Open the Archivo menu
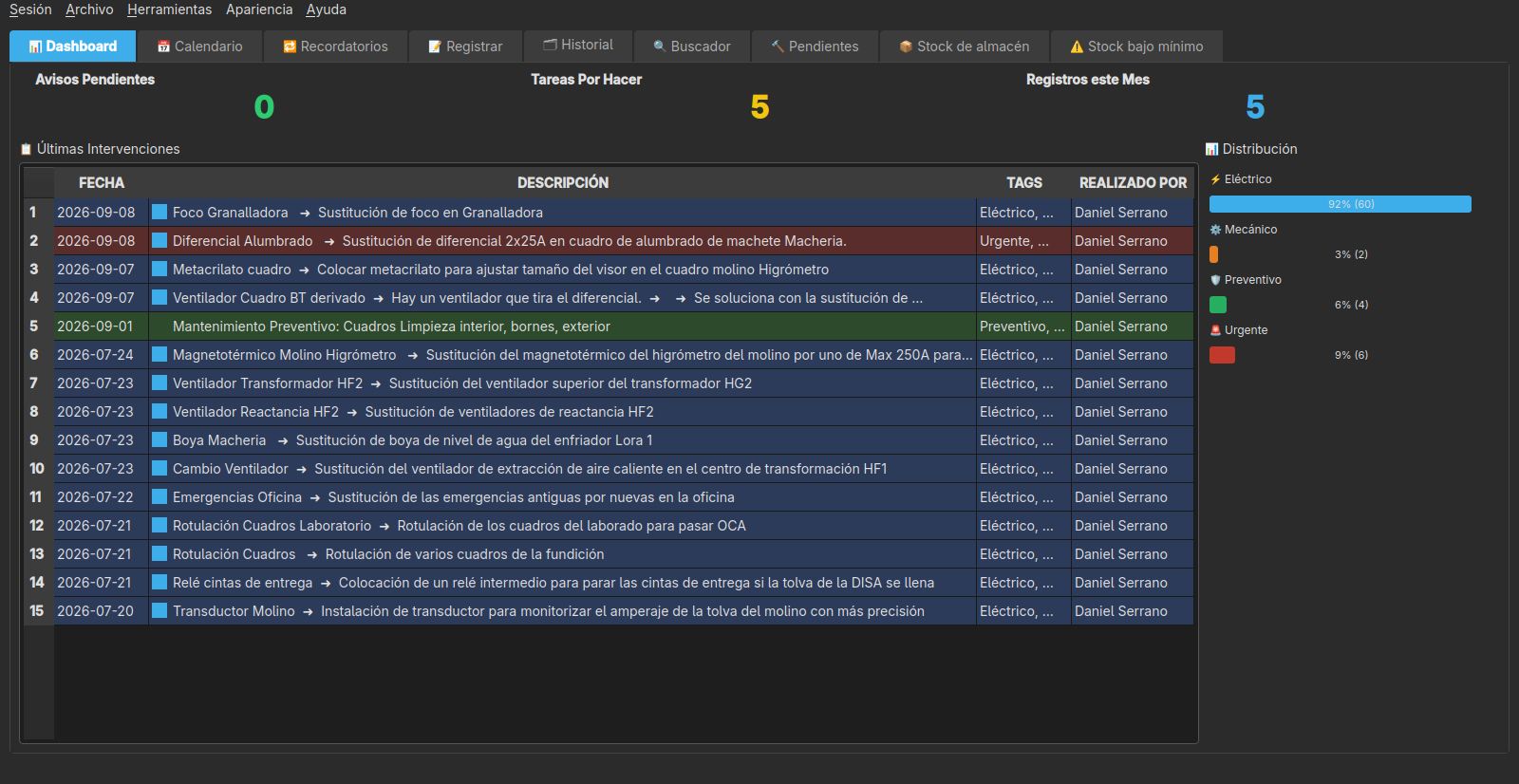 pyautogui.click(x=89, y=9)
